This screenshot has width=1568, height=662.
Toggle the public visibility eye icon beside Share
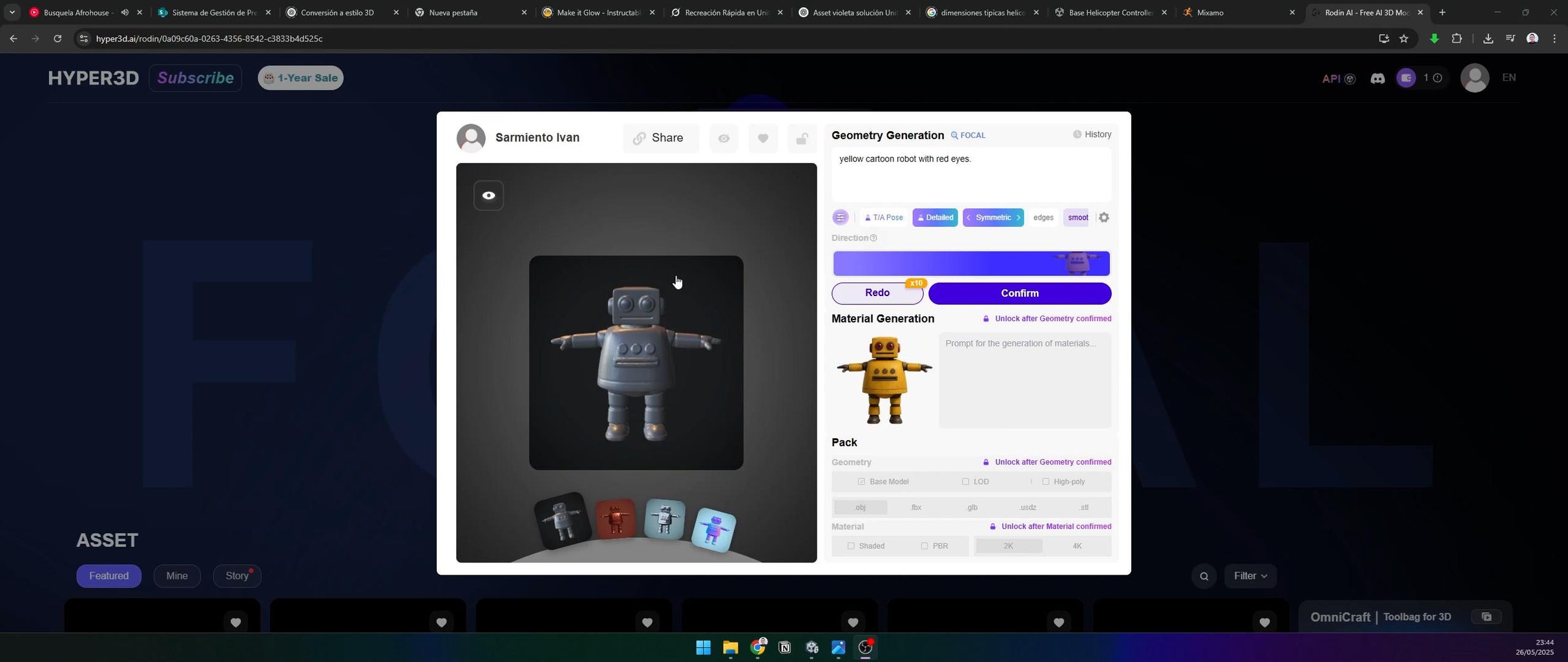[724, 138]
